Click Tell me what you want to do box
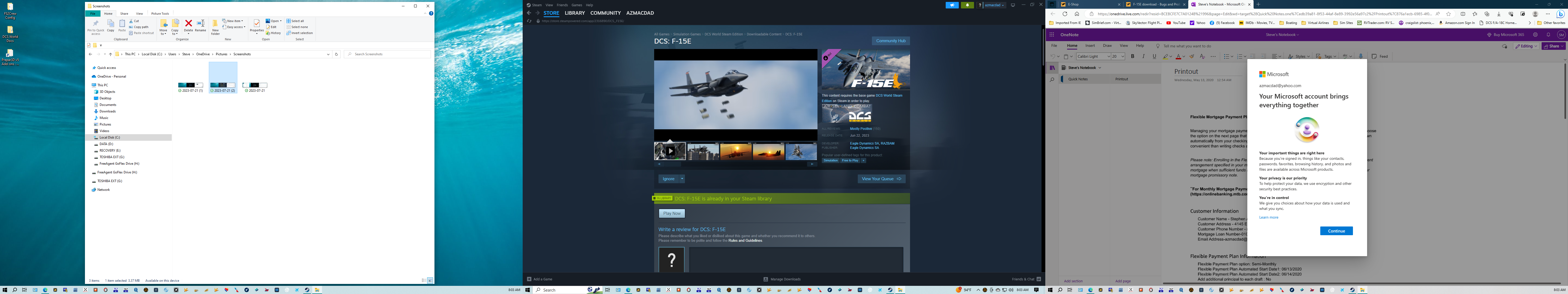Image resolution: width=1568 pixels, height=294 pixels. [x=1187, y=46]
